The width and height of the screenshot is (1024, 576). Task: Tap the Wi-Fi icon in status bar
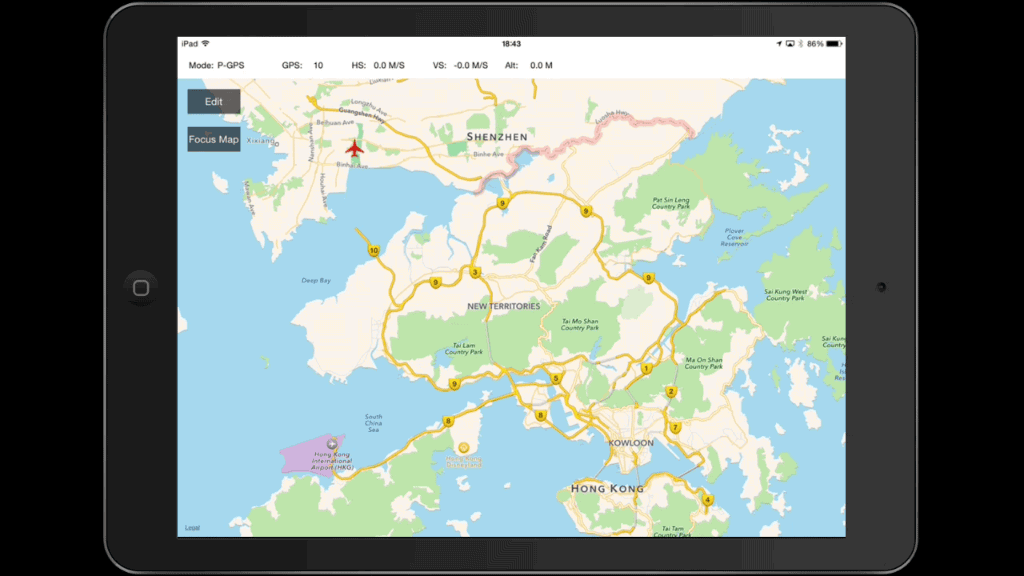pos(205,44)
